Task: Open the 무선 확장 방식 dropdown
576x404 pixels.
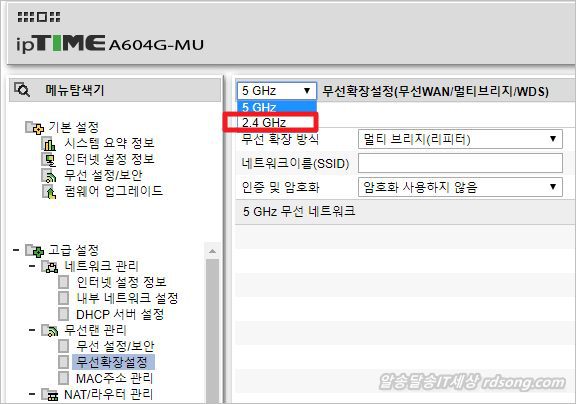Action: coord(460,139)
